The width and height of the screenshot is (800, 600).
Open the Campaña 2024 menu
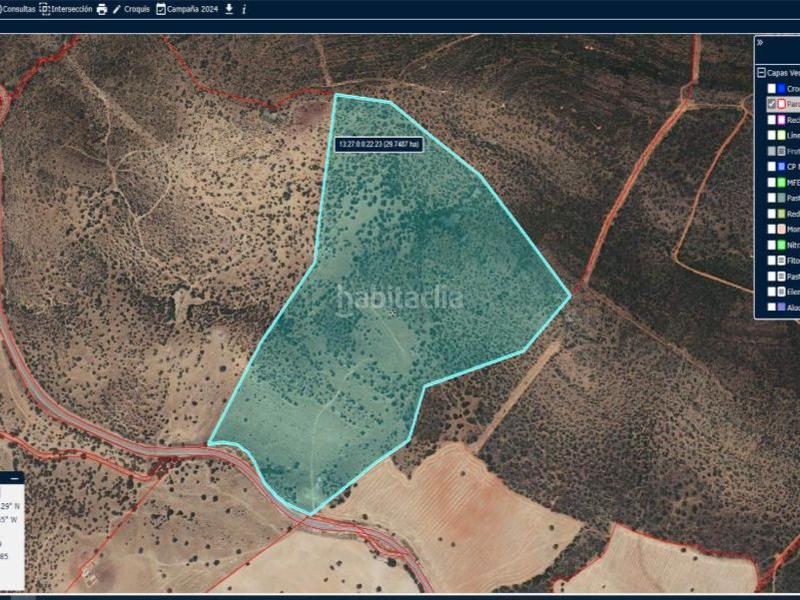pos(192,9)
